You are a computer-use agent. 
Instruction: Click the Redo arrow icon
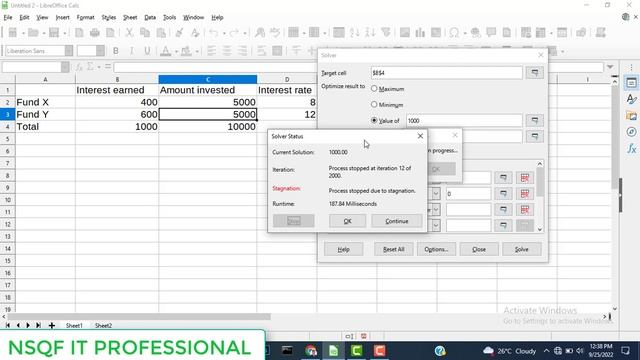(234, 33)
